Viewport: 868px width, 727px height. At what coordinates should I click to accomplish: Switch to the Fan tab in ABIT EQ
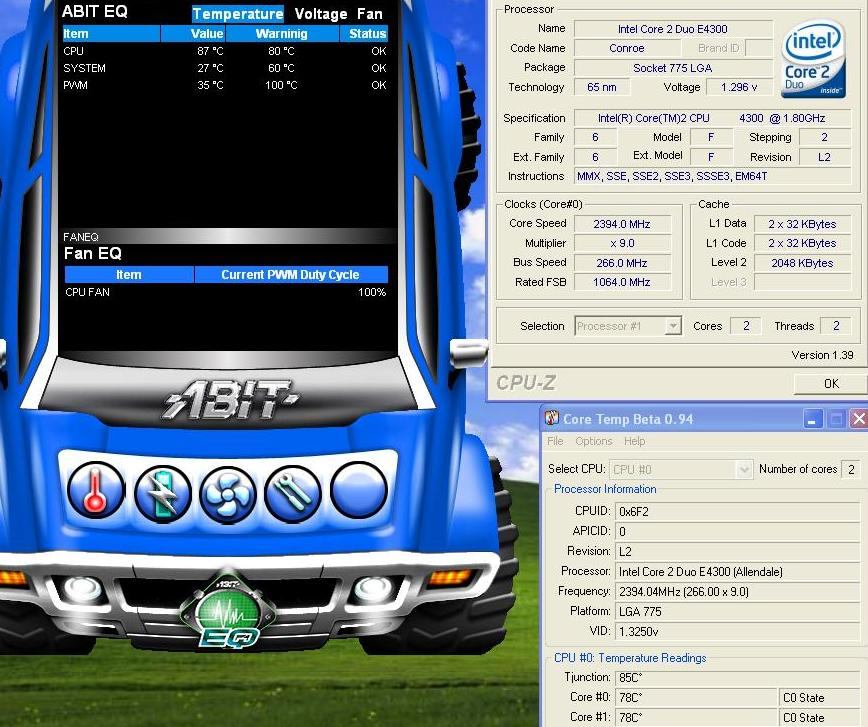[x=370, y=14]
